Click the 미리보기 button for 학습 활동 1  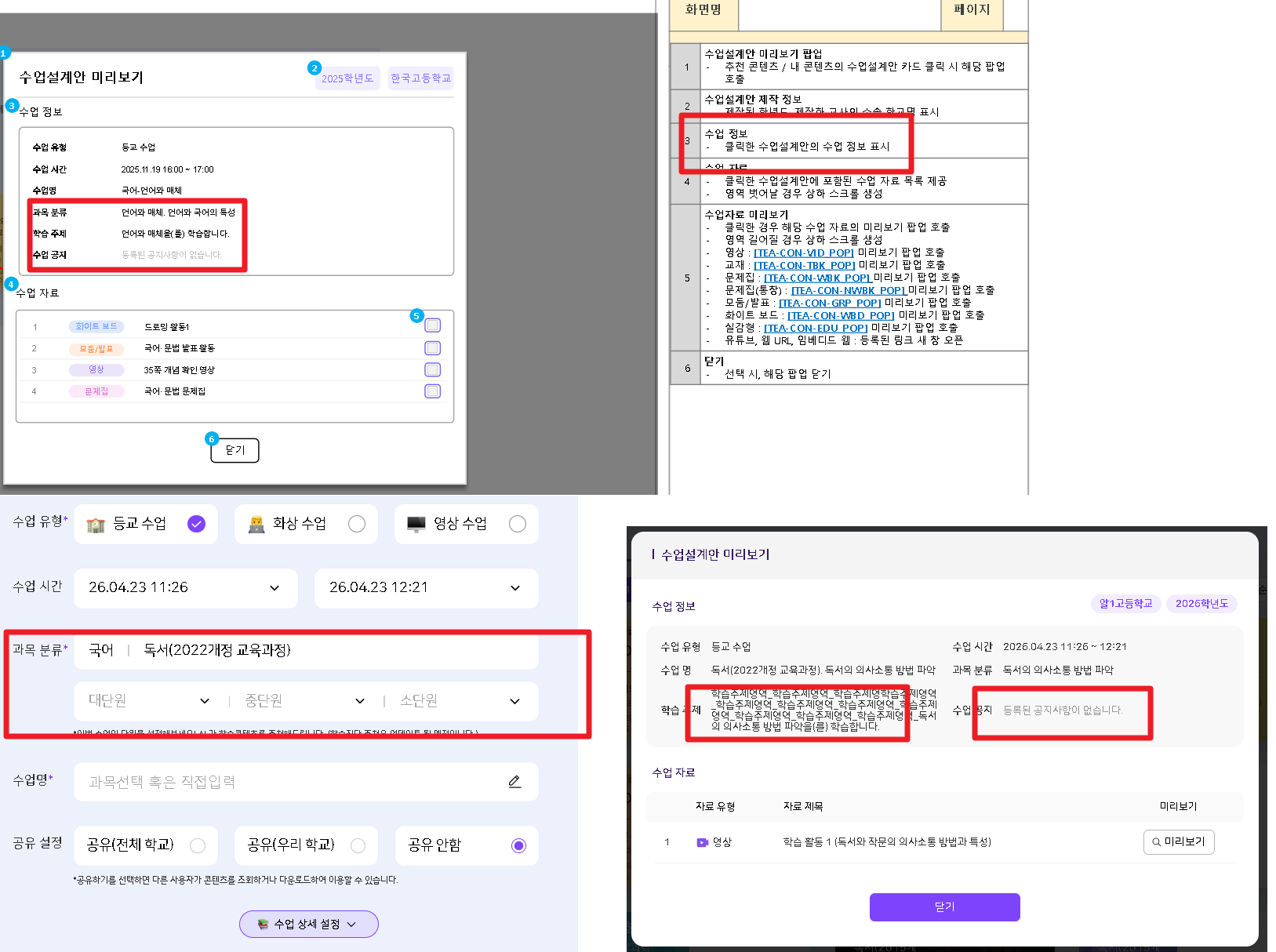pyautogui.click(x=1178, y=841)
